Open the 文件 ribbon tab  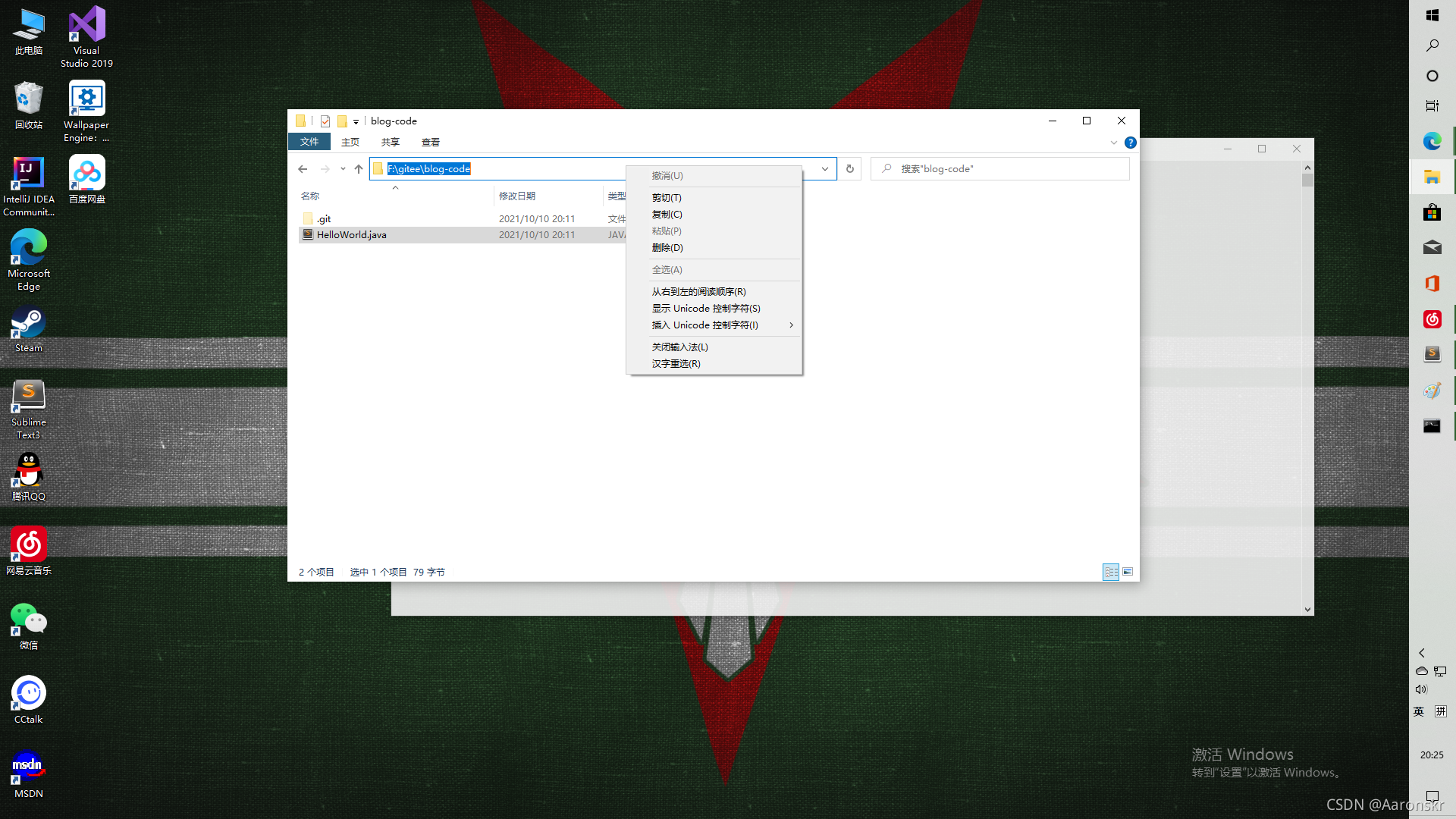tap(309, 142)
